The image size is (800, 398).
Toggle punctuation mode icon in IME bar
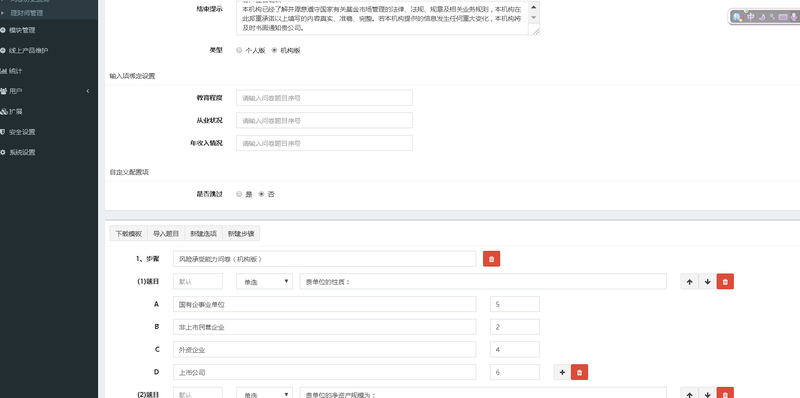coord(772,17)
